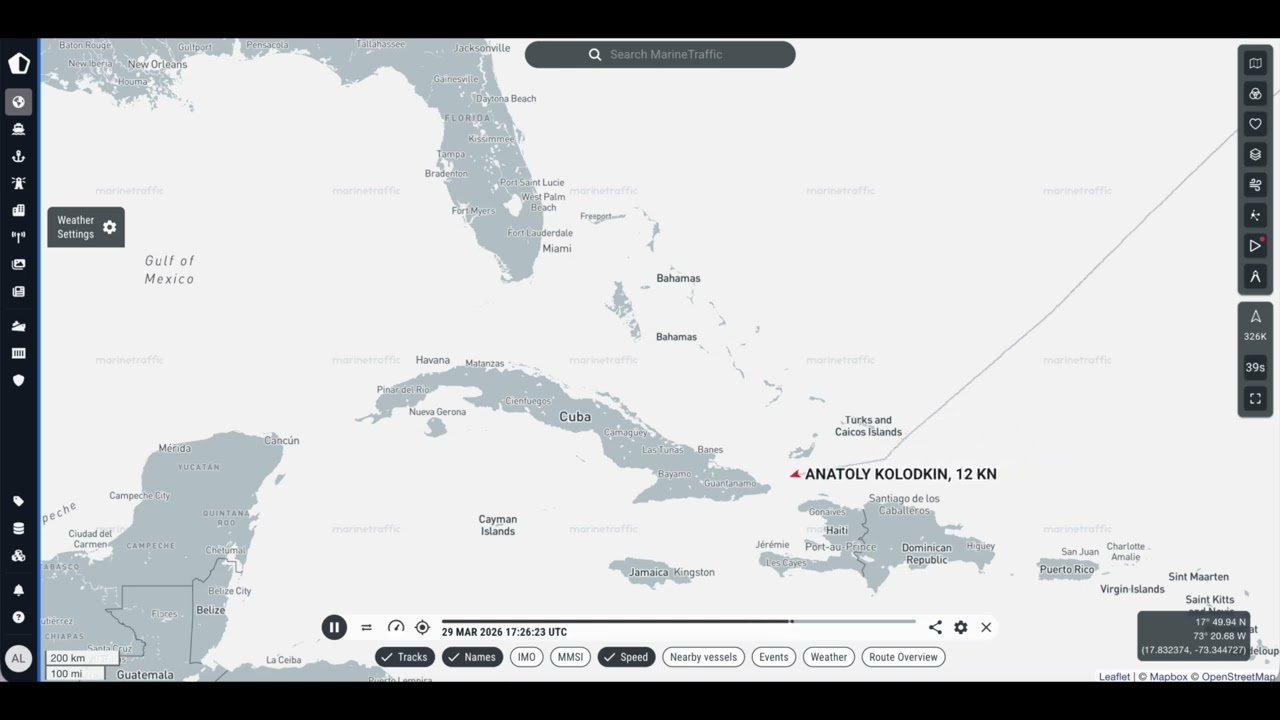This screenshot has width=1280, height=720.
Task: Open the lighthouse icon in sidebar
Action: click(18, 183)
